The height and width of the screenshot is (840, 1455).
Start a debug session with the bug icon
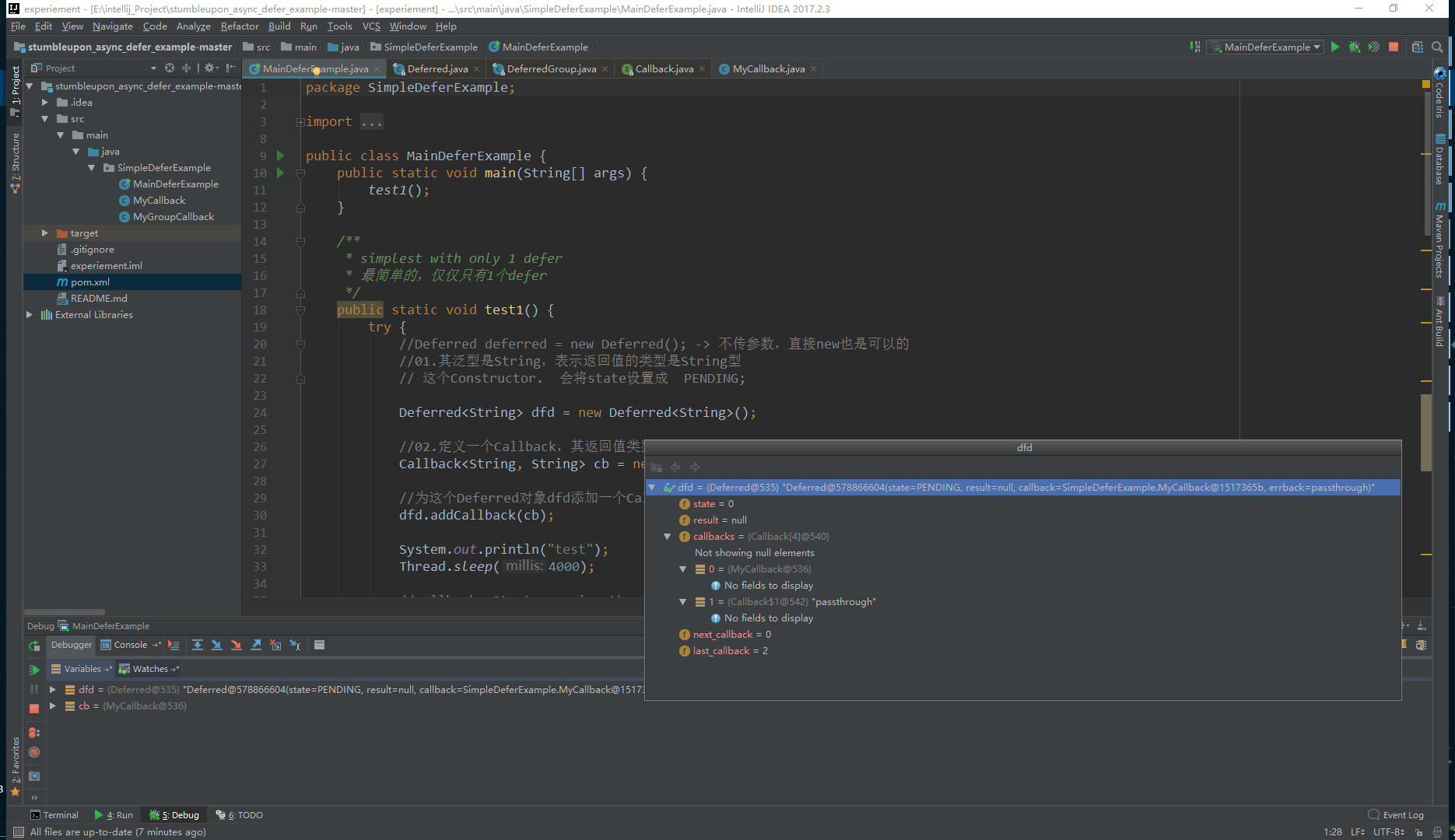pyautogui.click(x=1355, y=47)
